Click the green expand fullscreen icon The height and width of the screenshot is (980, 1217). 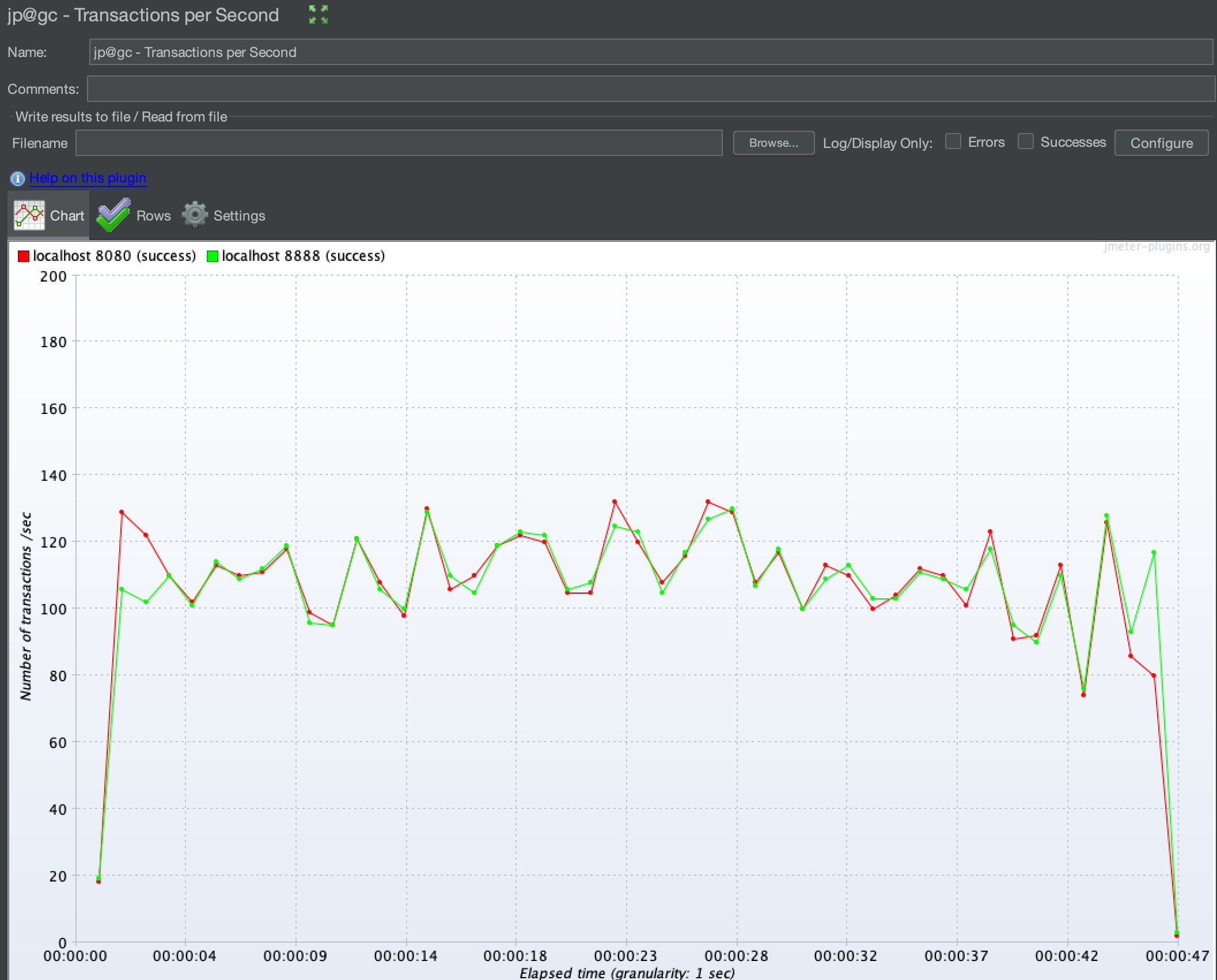[x=318, y=14]
